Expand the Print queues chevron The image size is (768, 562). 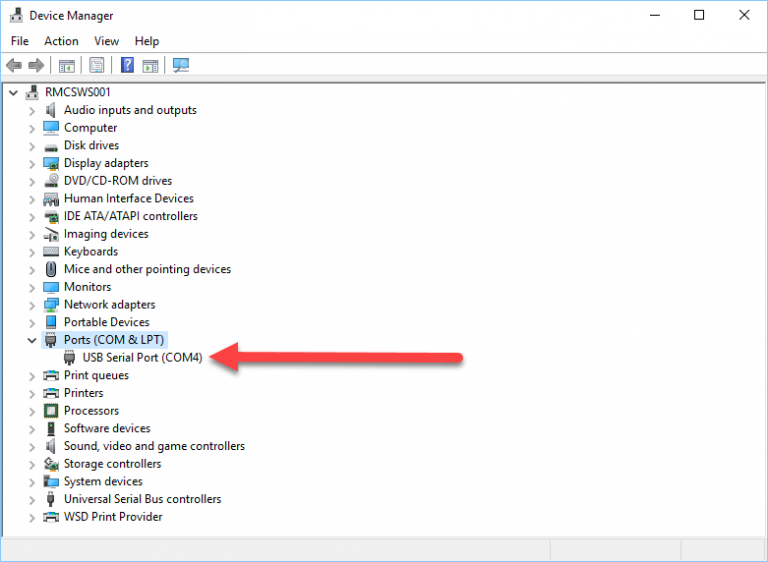(32, 376)
